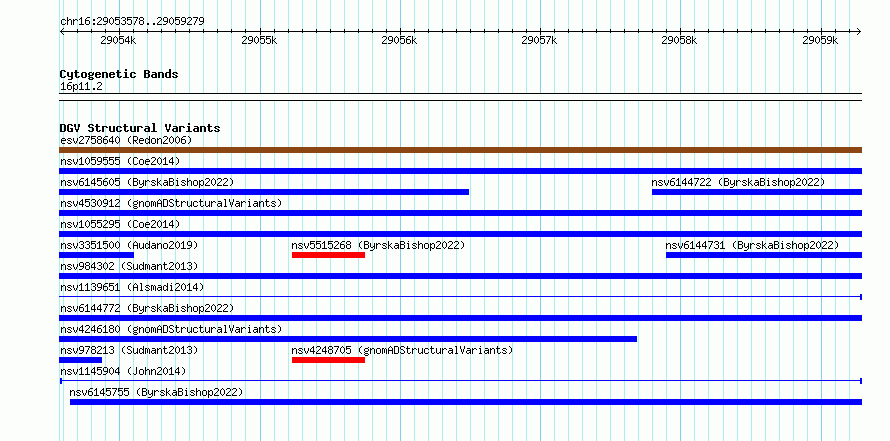Click the 29055k ruler tick label
Viewport: 890px width, 441px height.
coord(259,41)
